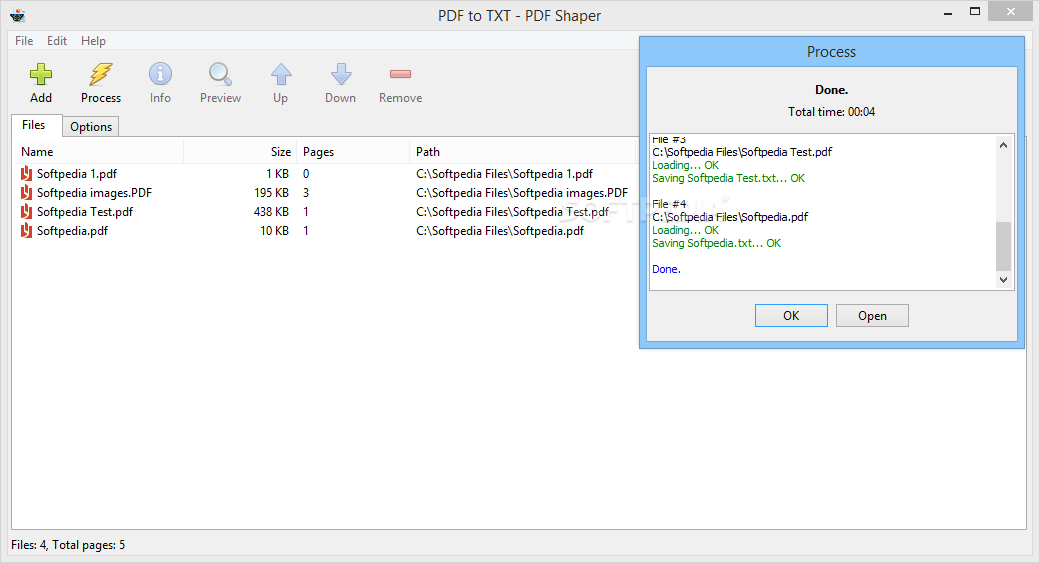1040x563 pixels.
Task: Click the 10 KB size cell
Action: 274,231
